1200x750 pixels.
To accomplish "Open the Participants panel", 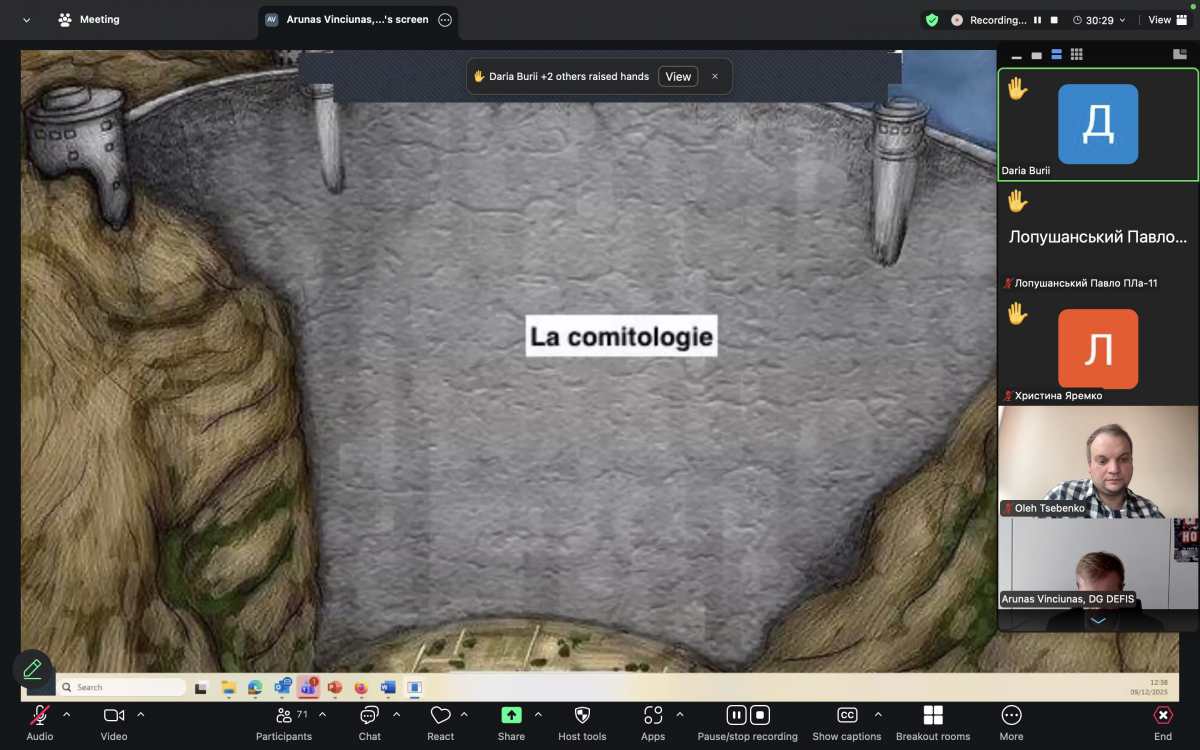I will (x=284, y=716).
